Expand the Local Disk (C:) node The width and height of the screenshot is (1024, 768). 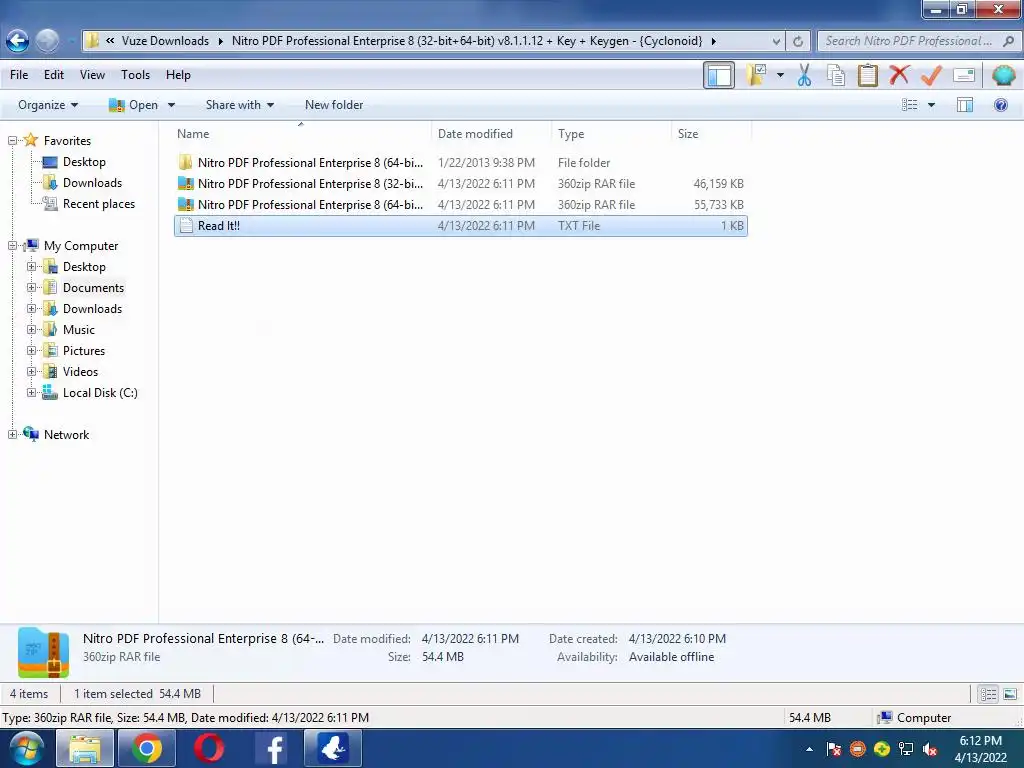coord(31,392)
